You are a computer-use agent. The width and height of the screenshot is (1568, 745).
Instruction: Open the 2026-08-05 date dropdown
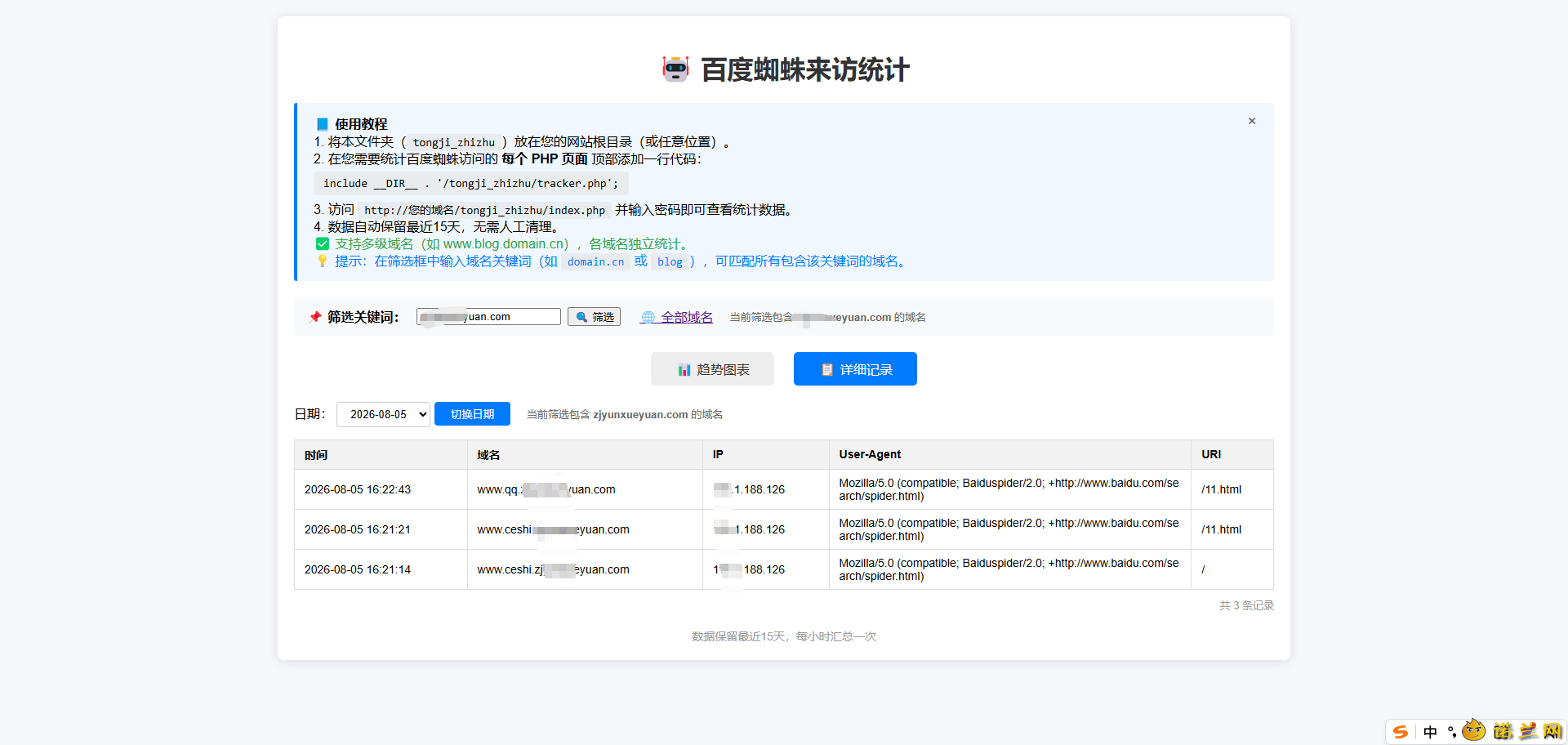[x=383, y=414]
